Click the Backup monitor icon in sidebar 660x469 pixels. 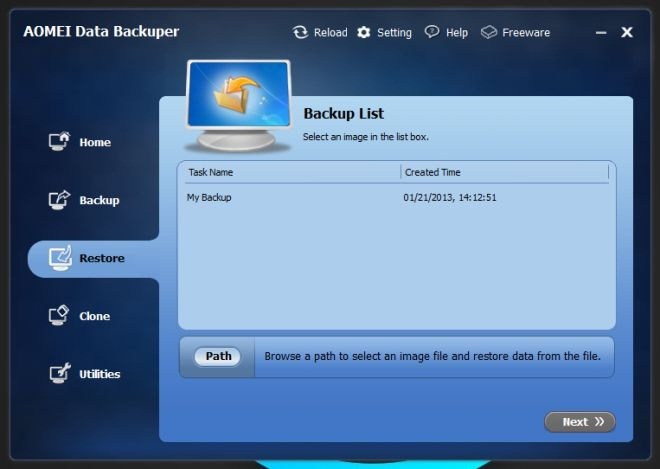(59, 200)
